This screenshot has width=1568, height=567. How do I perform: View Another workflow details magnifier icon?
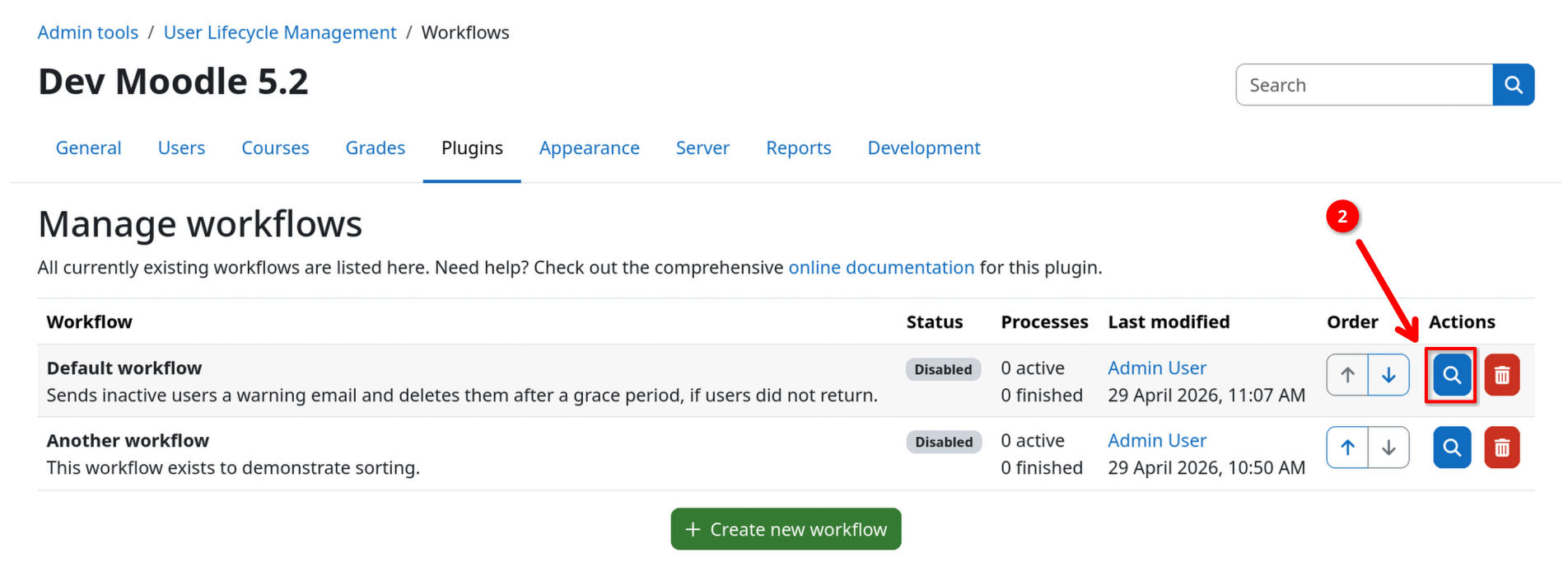1452,448
